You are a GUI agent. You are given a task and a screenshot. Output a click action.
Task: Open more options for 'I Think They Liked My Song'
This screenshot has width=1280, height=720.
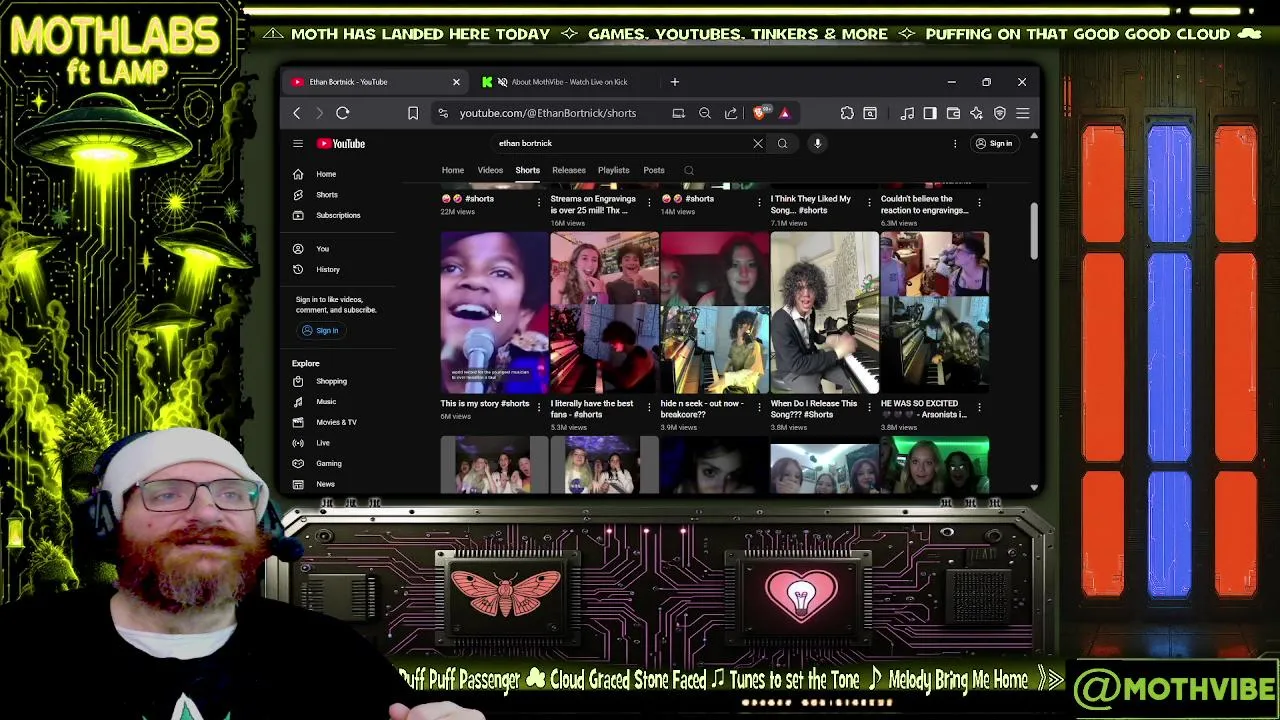pos(870,202)
